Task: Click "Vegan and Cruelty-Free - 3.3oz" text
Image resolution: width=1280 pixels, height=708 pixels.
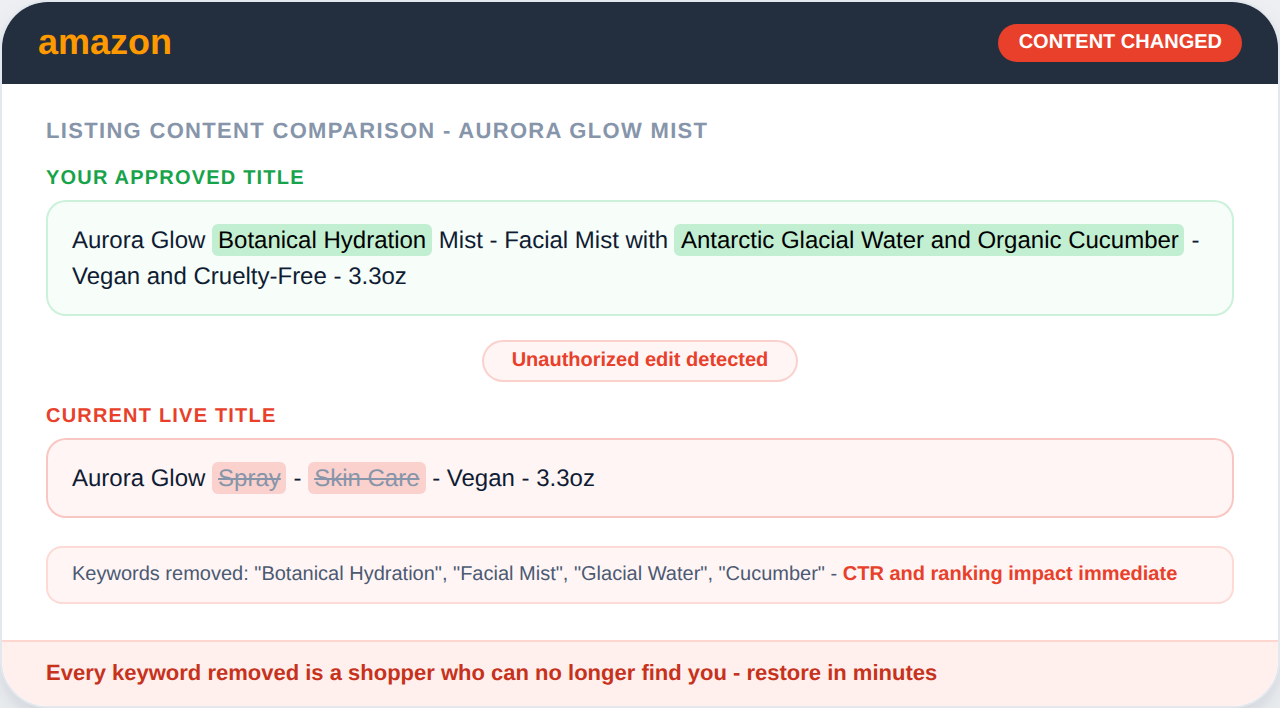Action: tap(239, 276)
